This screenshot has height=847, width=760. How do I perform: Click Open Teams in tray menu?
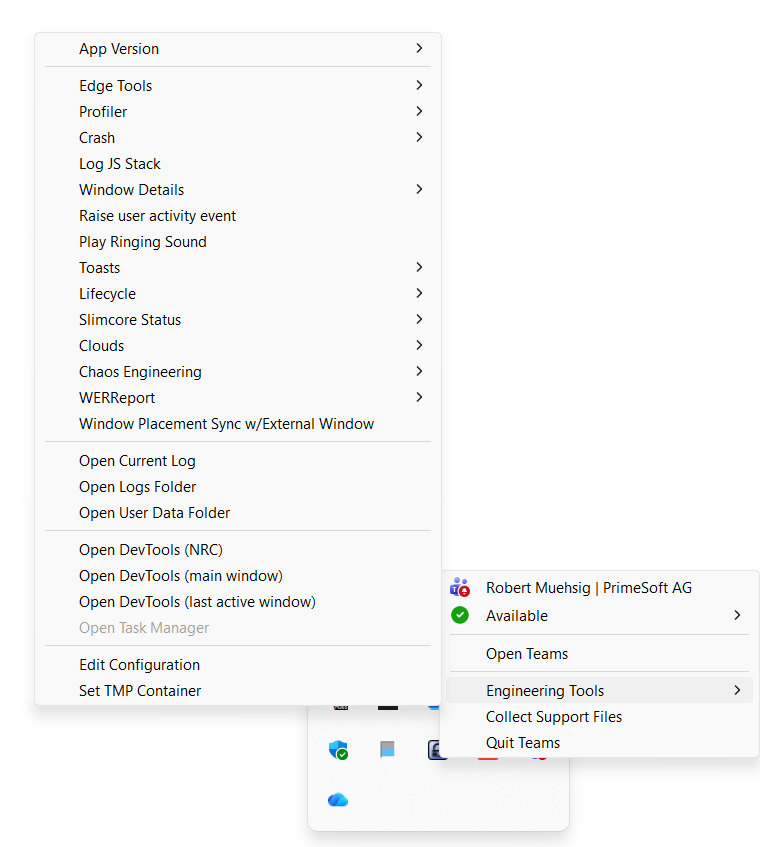point(527,654)
